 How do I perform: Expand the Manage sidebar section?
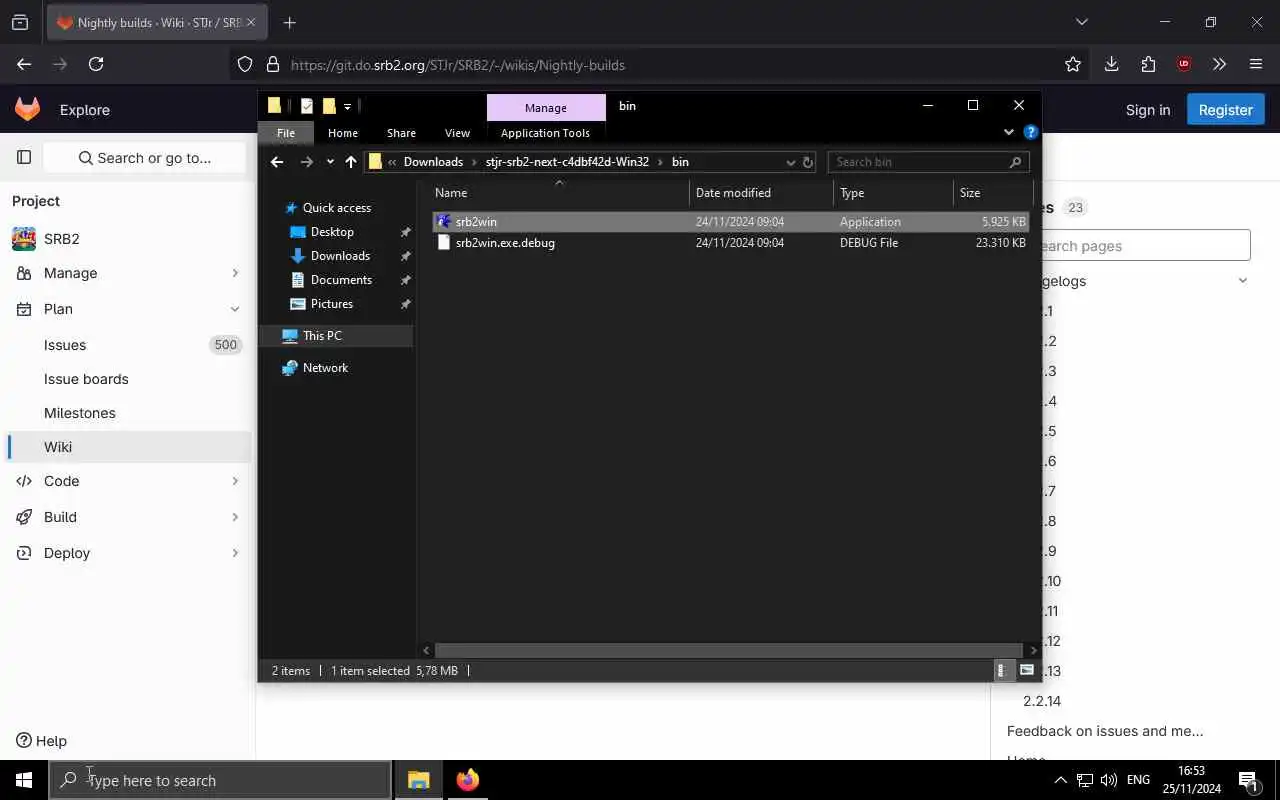click(x=235, y=273)
